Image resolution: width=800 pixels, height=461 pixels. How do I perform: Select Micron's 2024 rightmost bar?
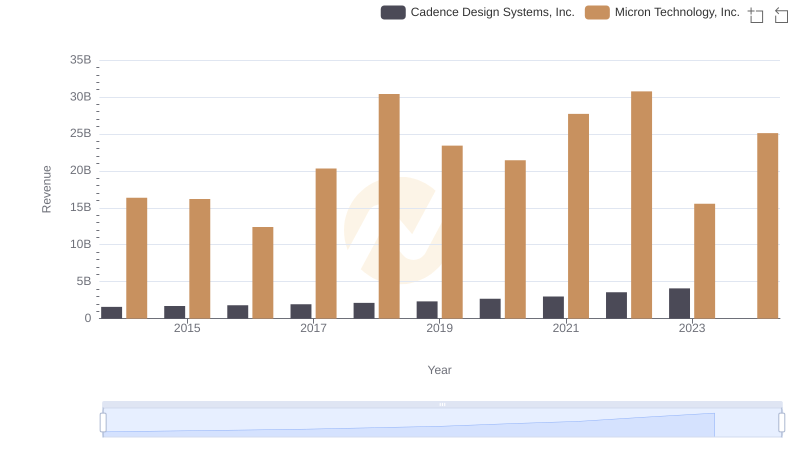pyautogui.click(x=767, y=226)
